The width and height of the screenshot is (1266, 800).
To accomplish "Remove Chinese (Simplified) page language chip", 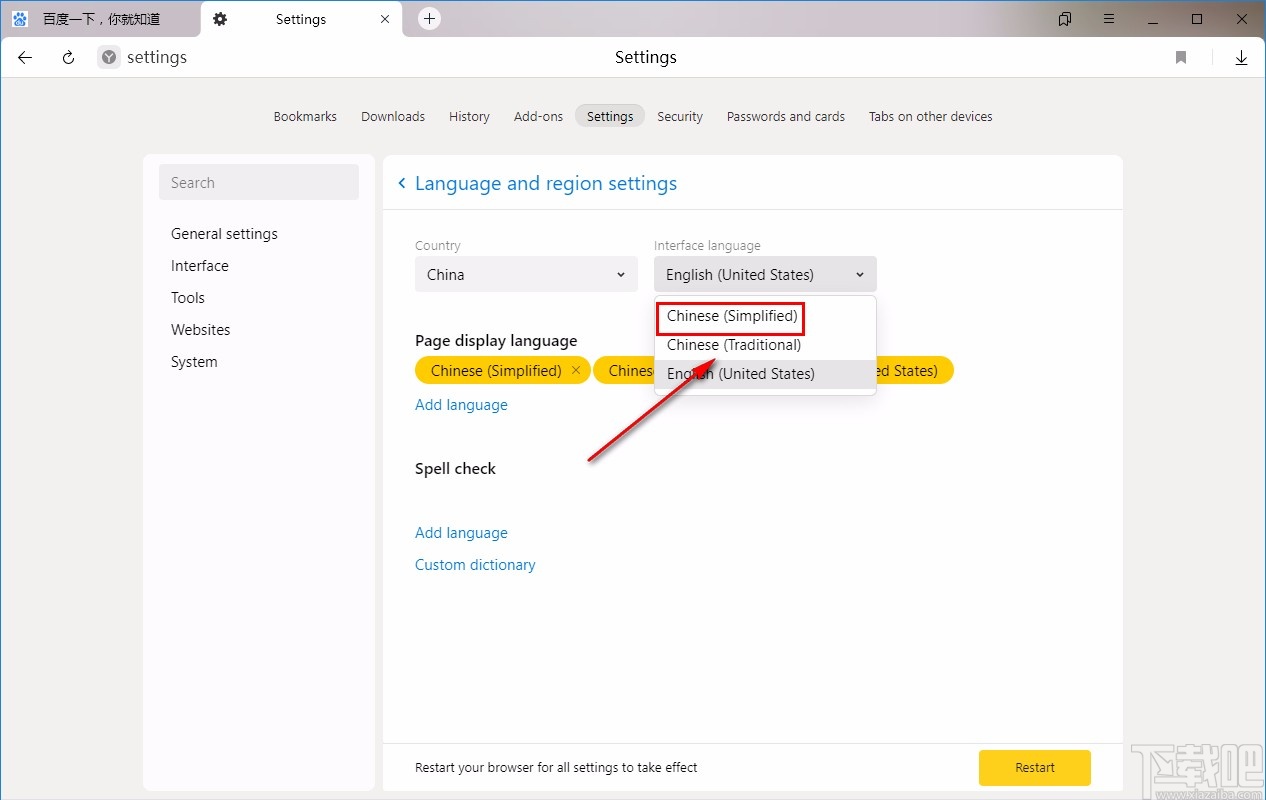I will click(x=576, y=370).
